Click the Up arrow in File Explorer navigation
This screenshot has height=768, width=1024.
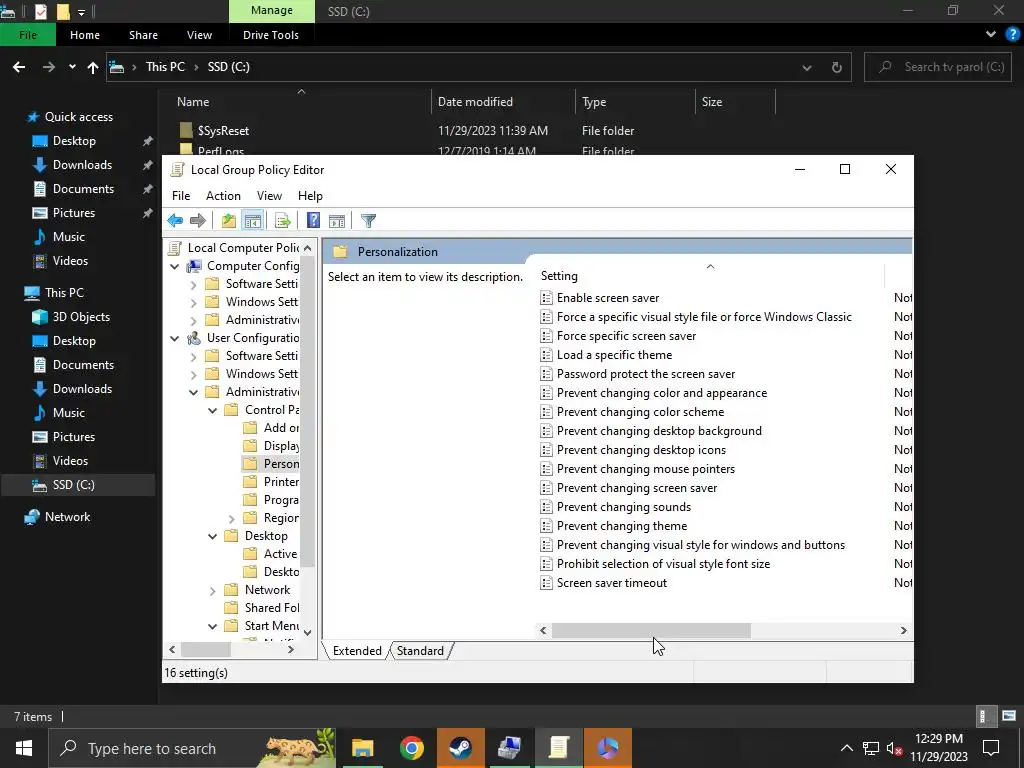click(x=93, y=67)
